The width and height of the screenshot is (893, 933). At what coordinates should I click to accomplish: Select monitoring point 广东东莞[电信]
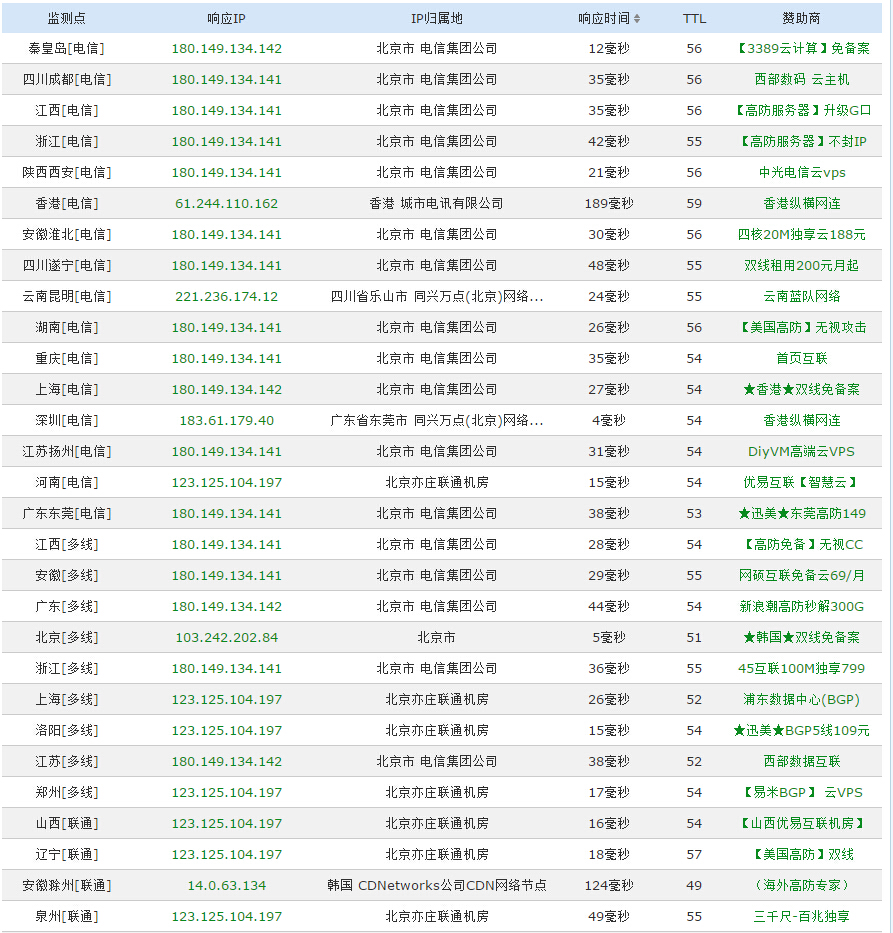click(67, 514)
